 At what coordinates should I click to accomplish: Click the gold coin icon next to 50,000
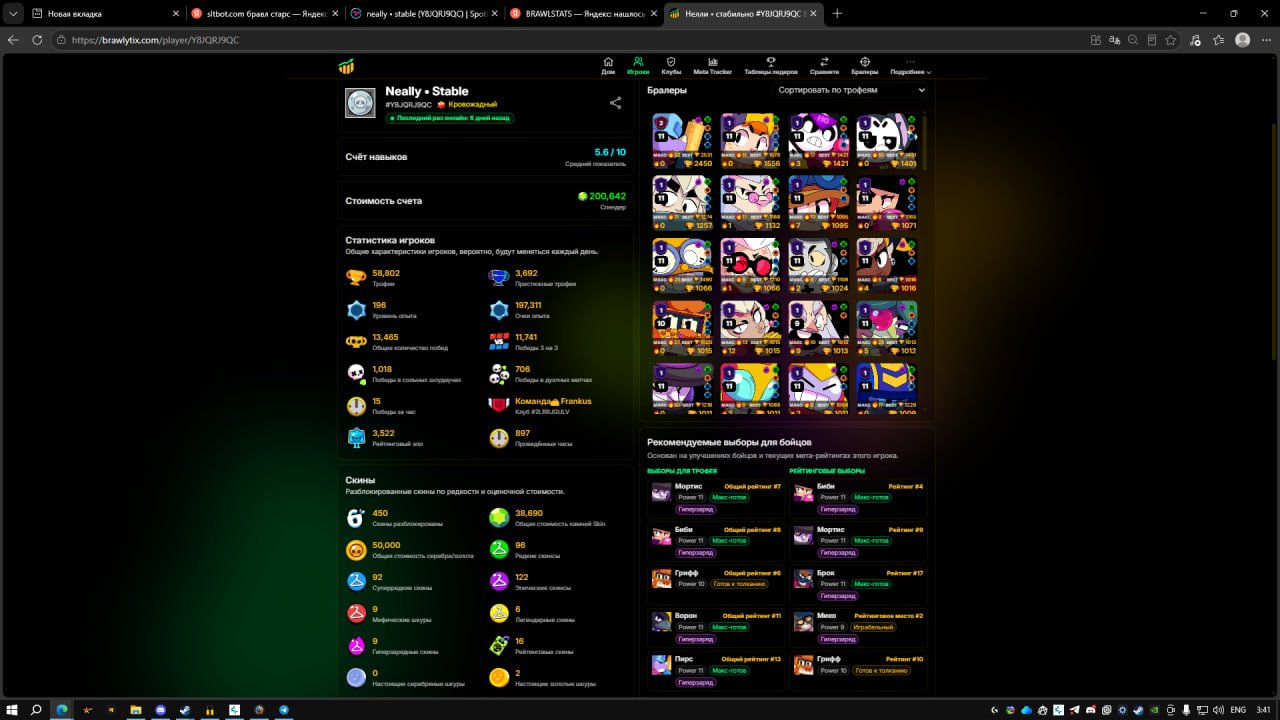(x=356, y=550)
